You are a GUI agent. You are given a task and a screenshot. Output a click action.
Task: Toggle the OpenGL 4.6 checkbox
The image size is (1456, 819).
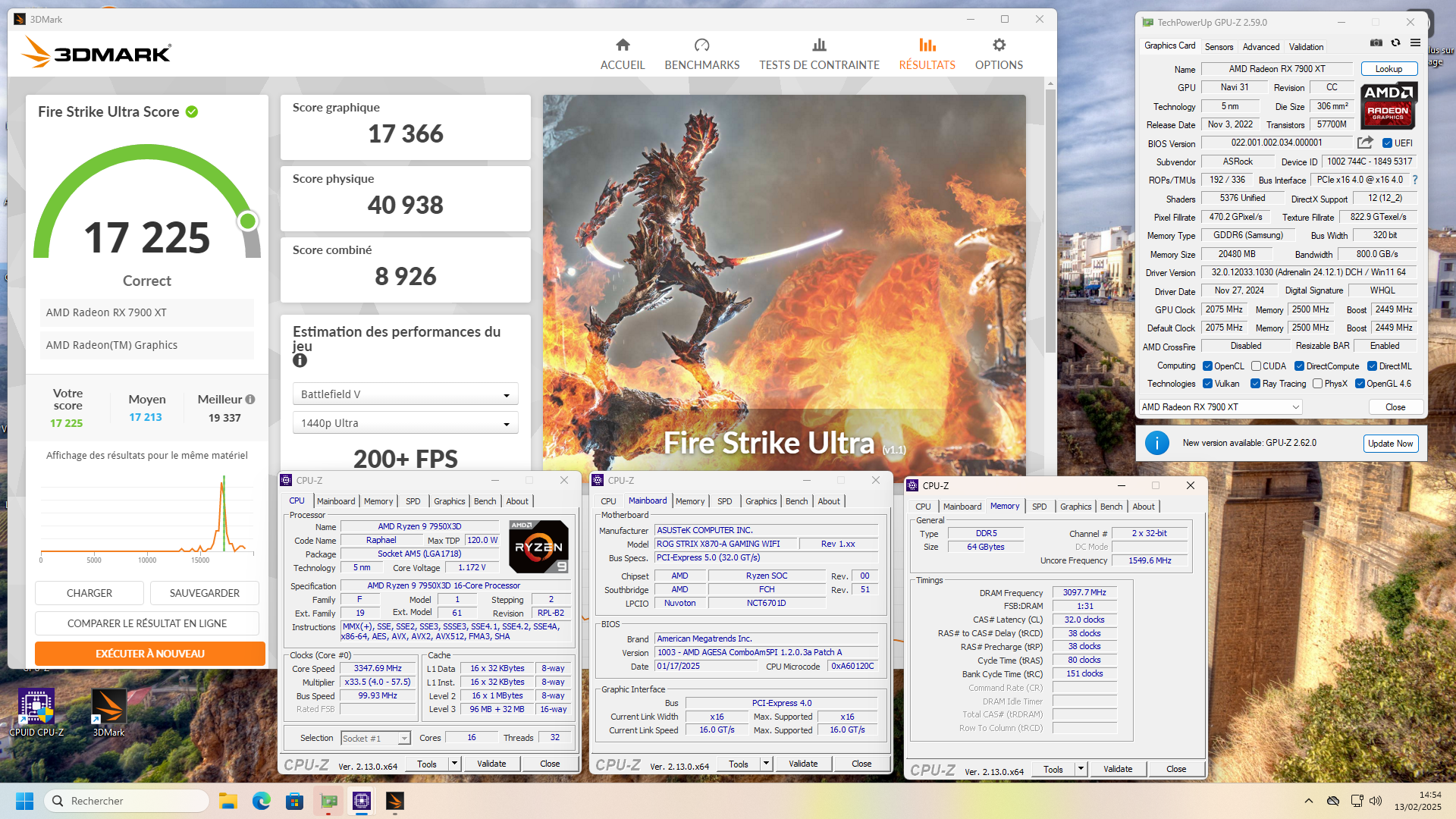pos(1360,384)
